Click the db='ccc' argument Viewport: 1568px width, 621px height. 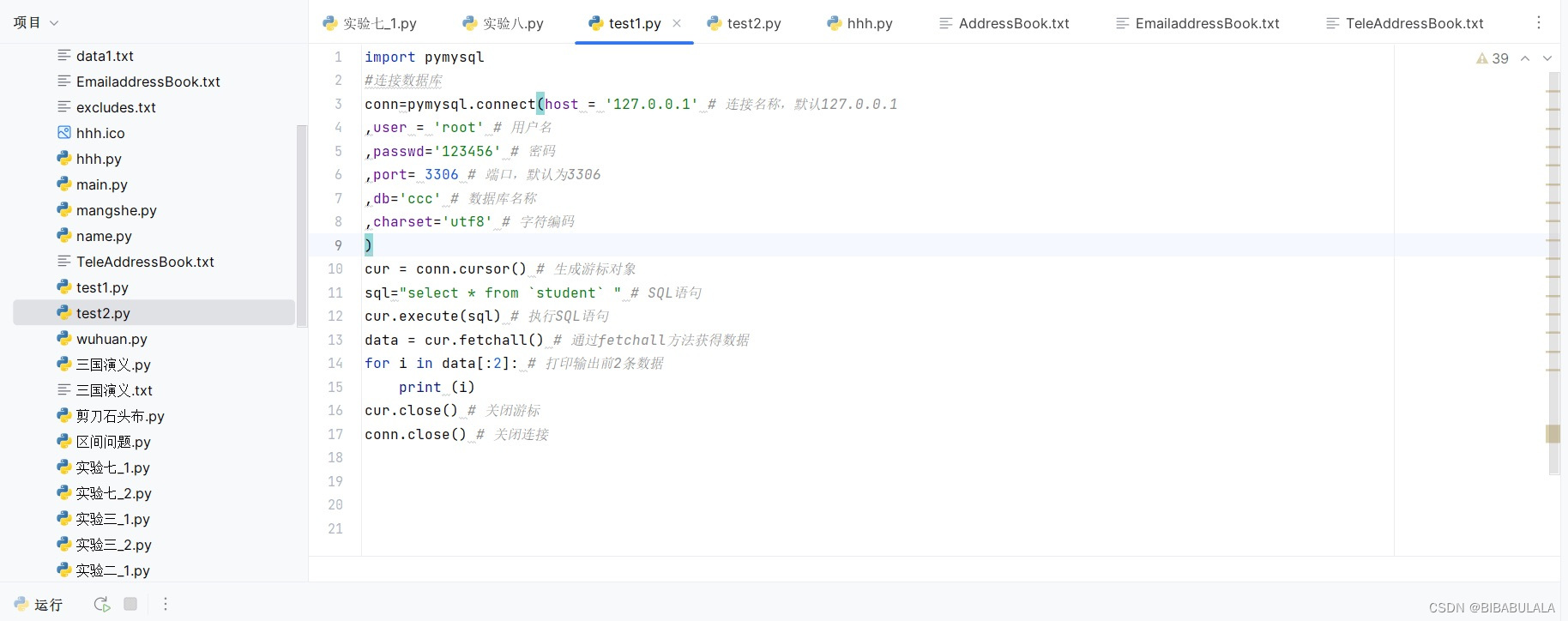407,198
